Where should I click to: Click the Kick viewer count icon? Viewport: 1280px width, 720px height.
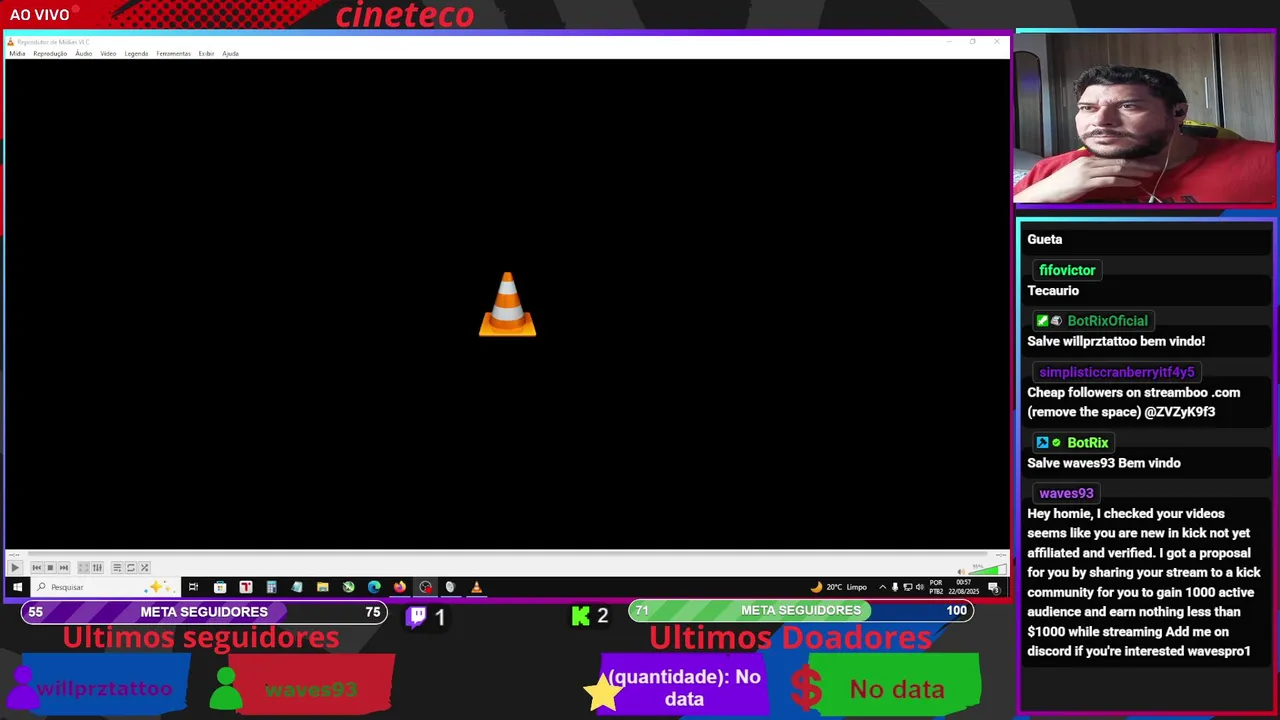(x=581, y=616)
